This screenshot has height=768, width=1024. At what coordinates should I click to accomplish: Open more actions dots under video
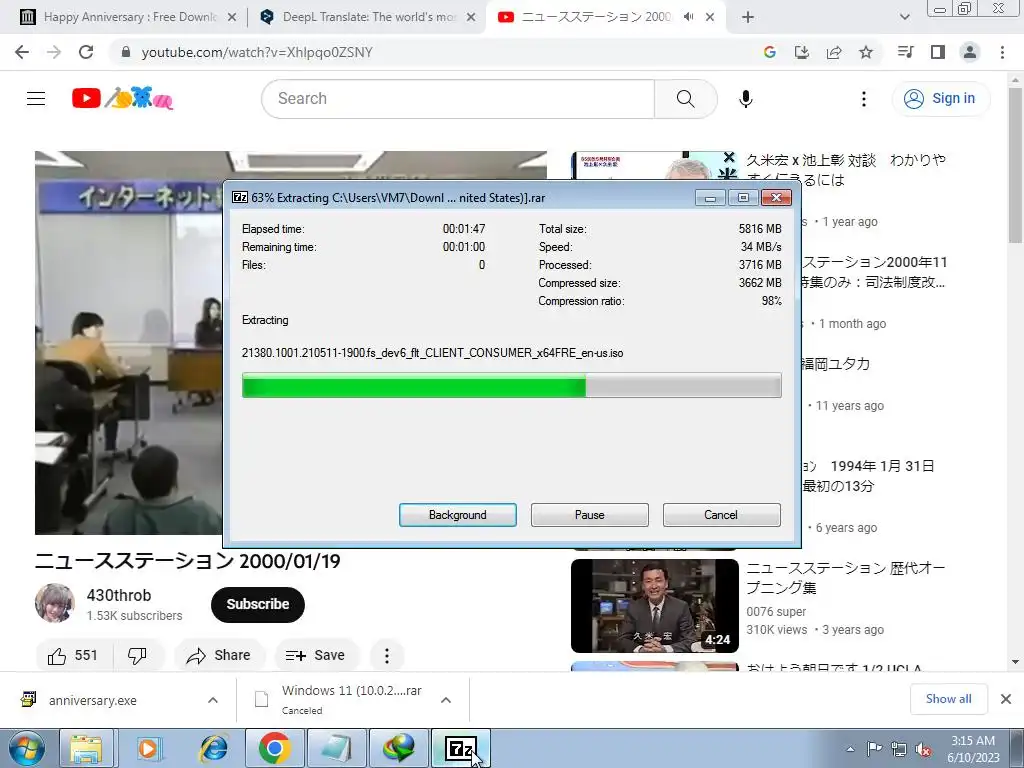(x=387, y=656)
